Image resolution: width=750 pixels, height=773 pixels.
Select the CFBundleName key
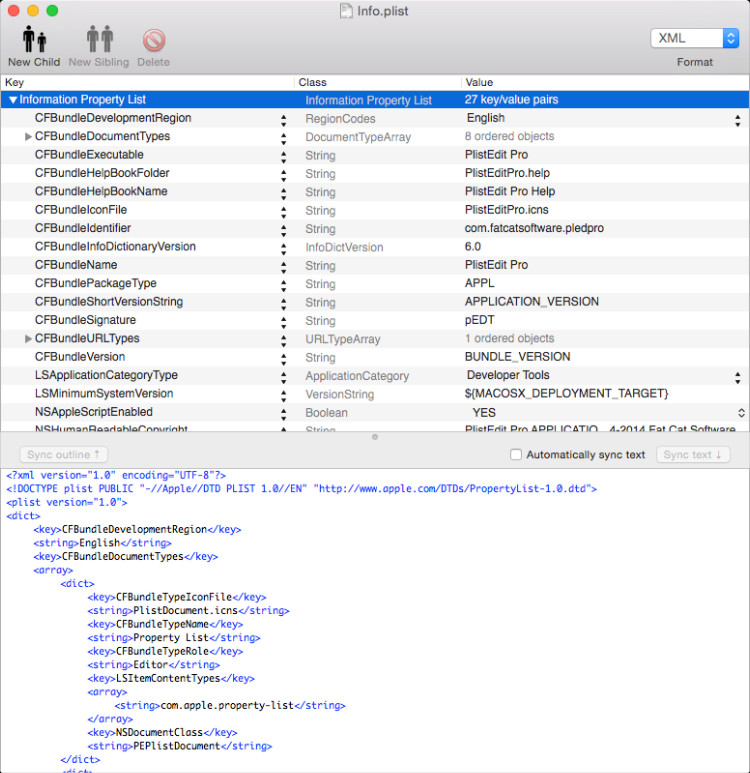click(x=76, y=265)
